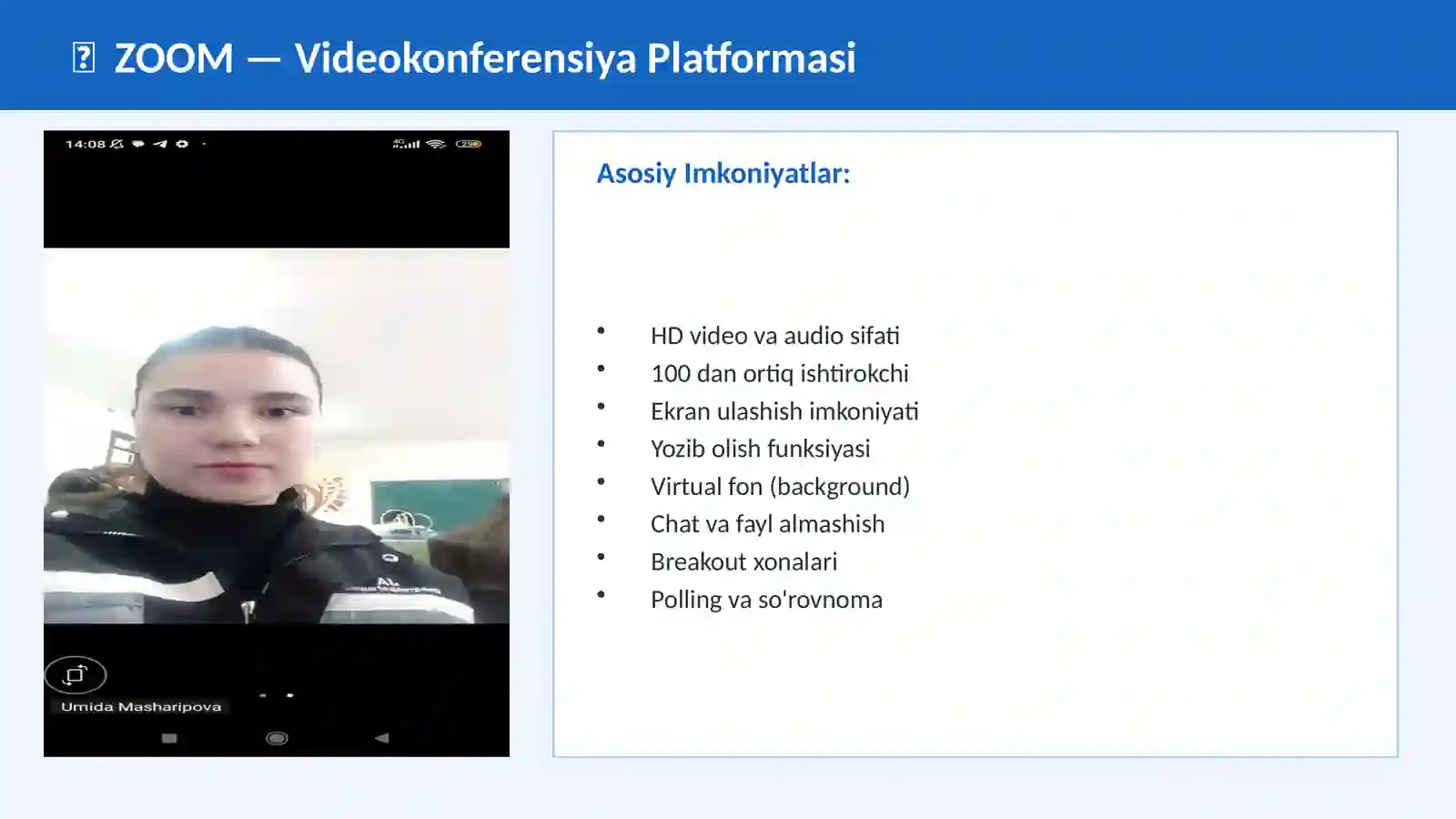Click the heading Asosiy Imkoniyatlar:

pyautogui.click(x=723, y=173)
